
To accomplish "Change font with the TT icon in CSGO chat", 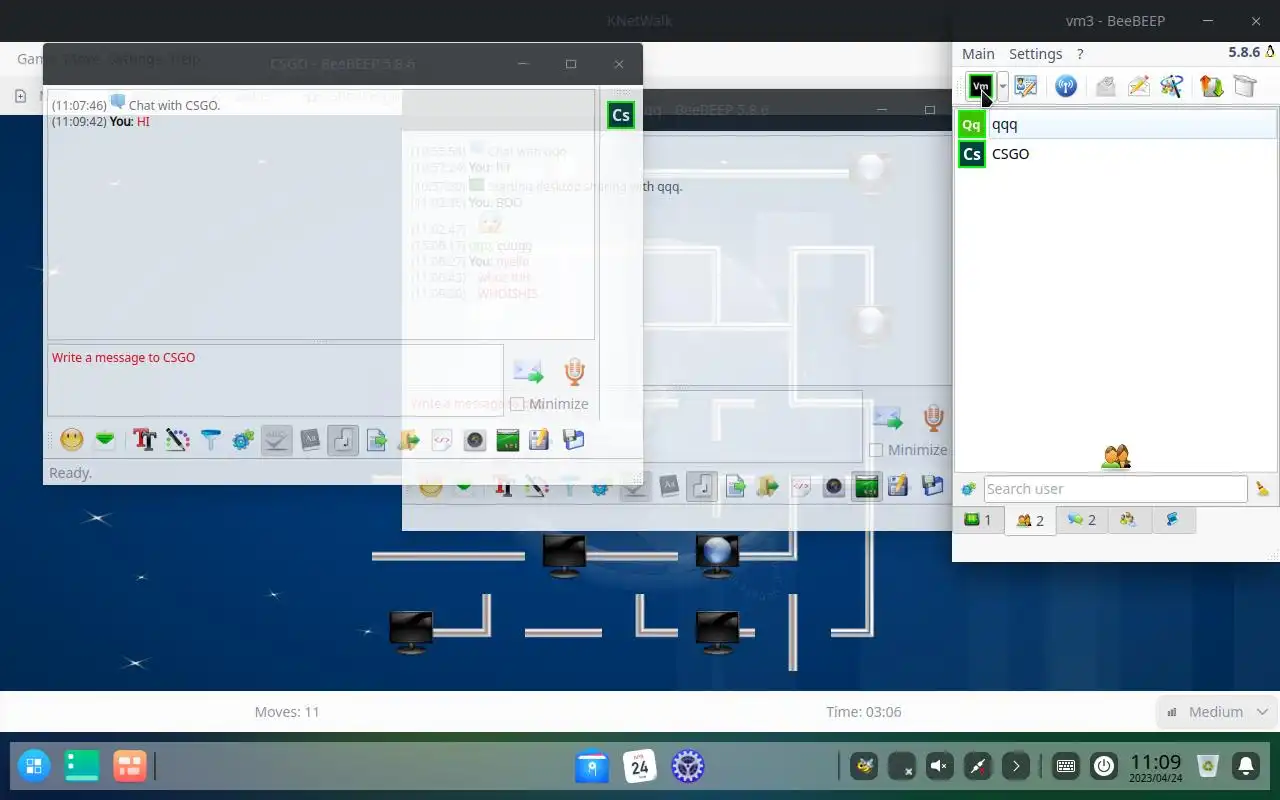I will click(x=144, y=439).
